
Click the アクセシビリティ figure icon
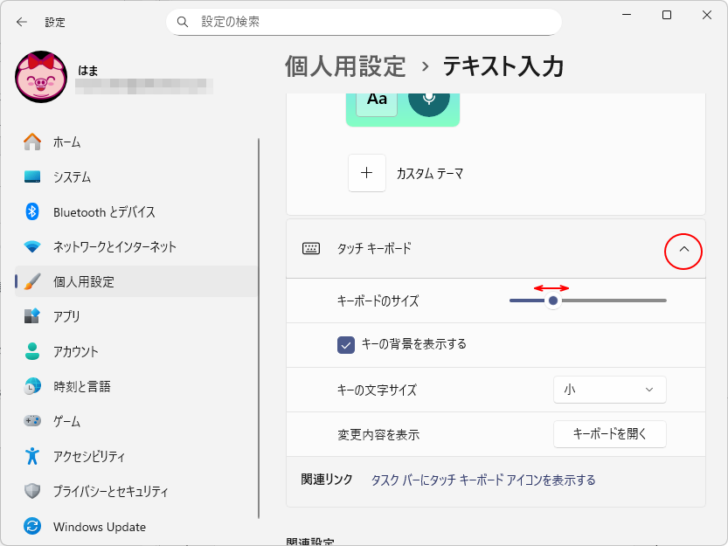click(x=32, y=456)
